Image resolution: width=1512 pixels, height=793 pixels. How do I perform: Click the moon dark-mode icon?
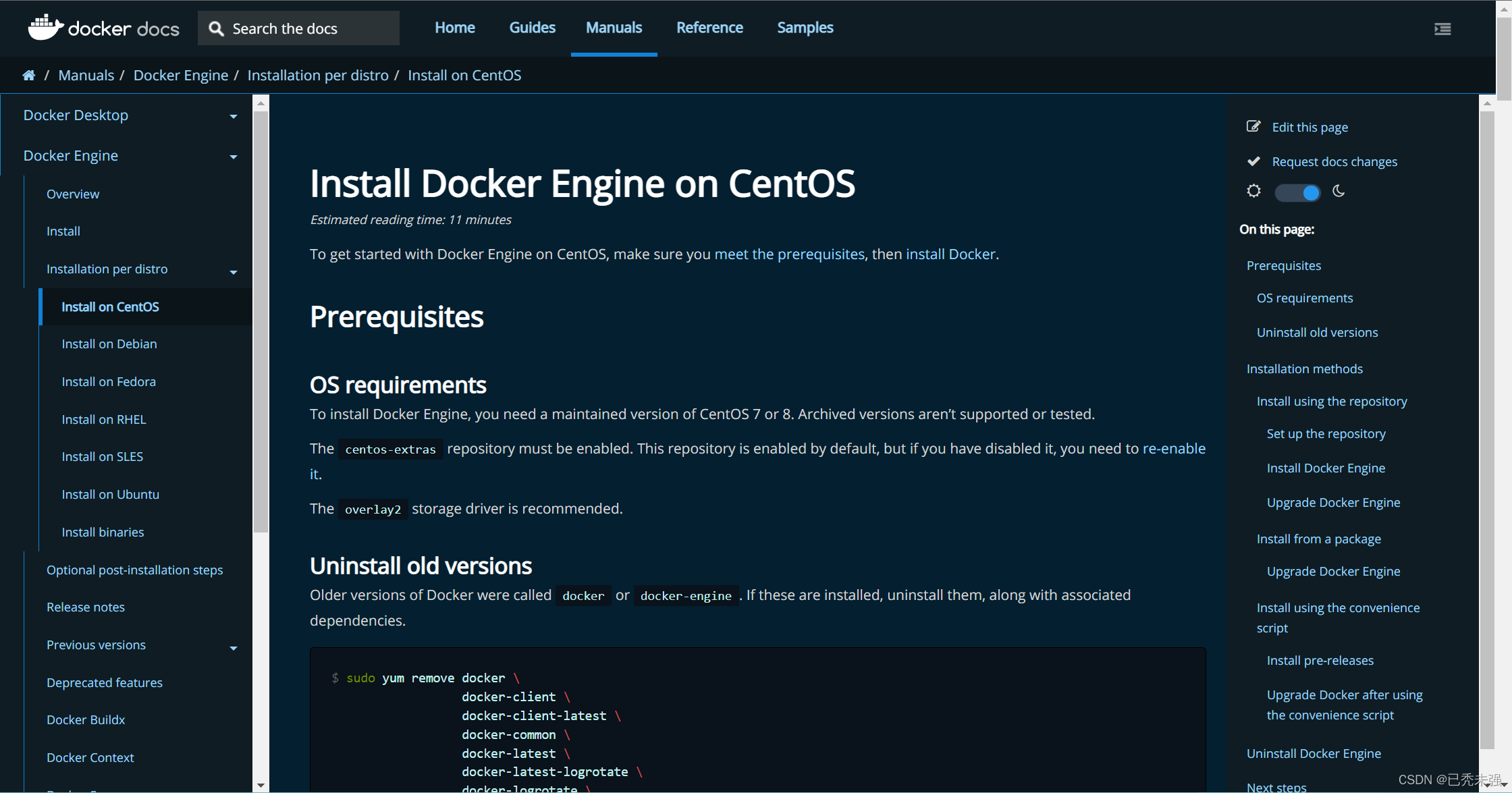(x=1339, y=191)
